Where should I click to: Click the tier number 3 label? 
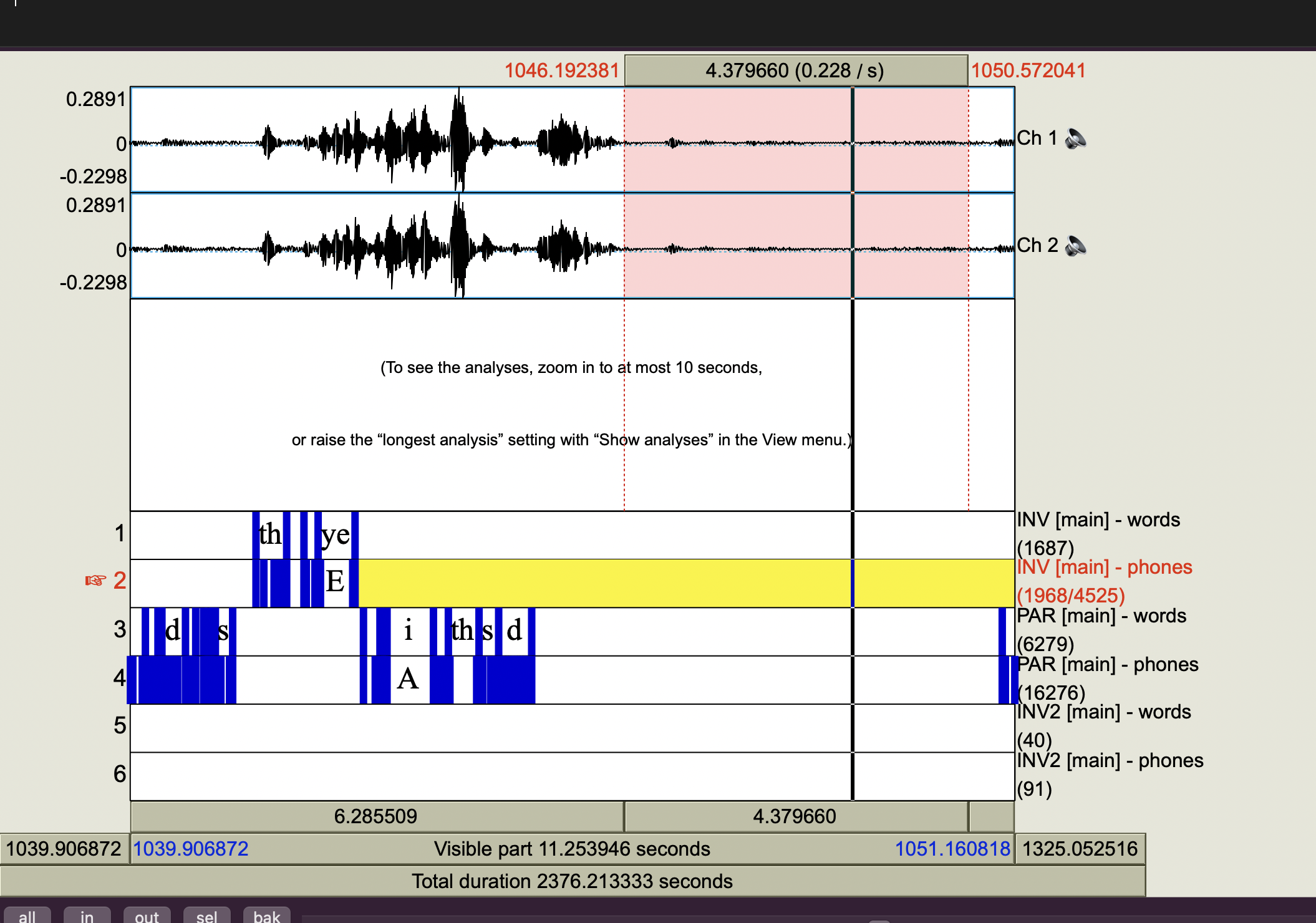click(x=120, y=630)
